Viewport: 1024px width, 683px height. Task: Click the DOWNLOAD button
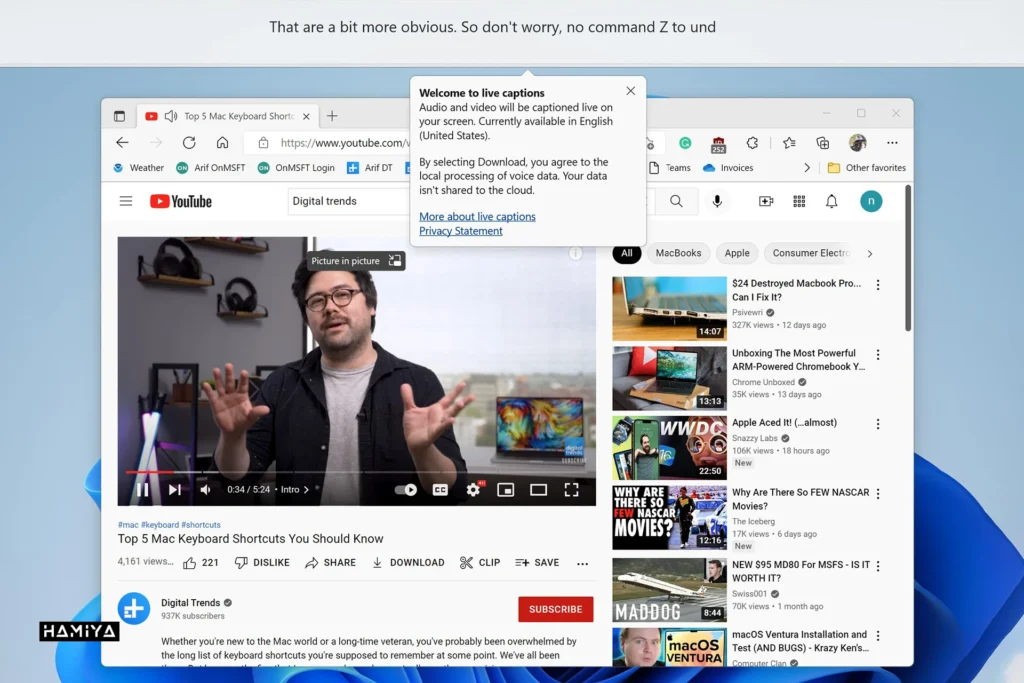coord(408,563)
